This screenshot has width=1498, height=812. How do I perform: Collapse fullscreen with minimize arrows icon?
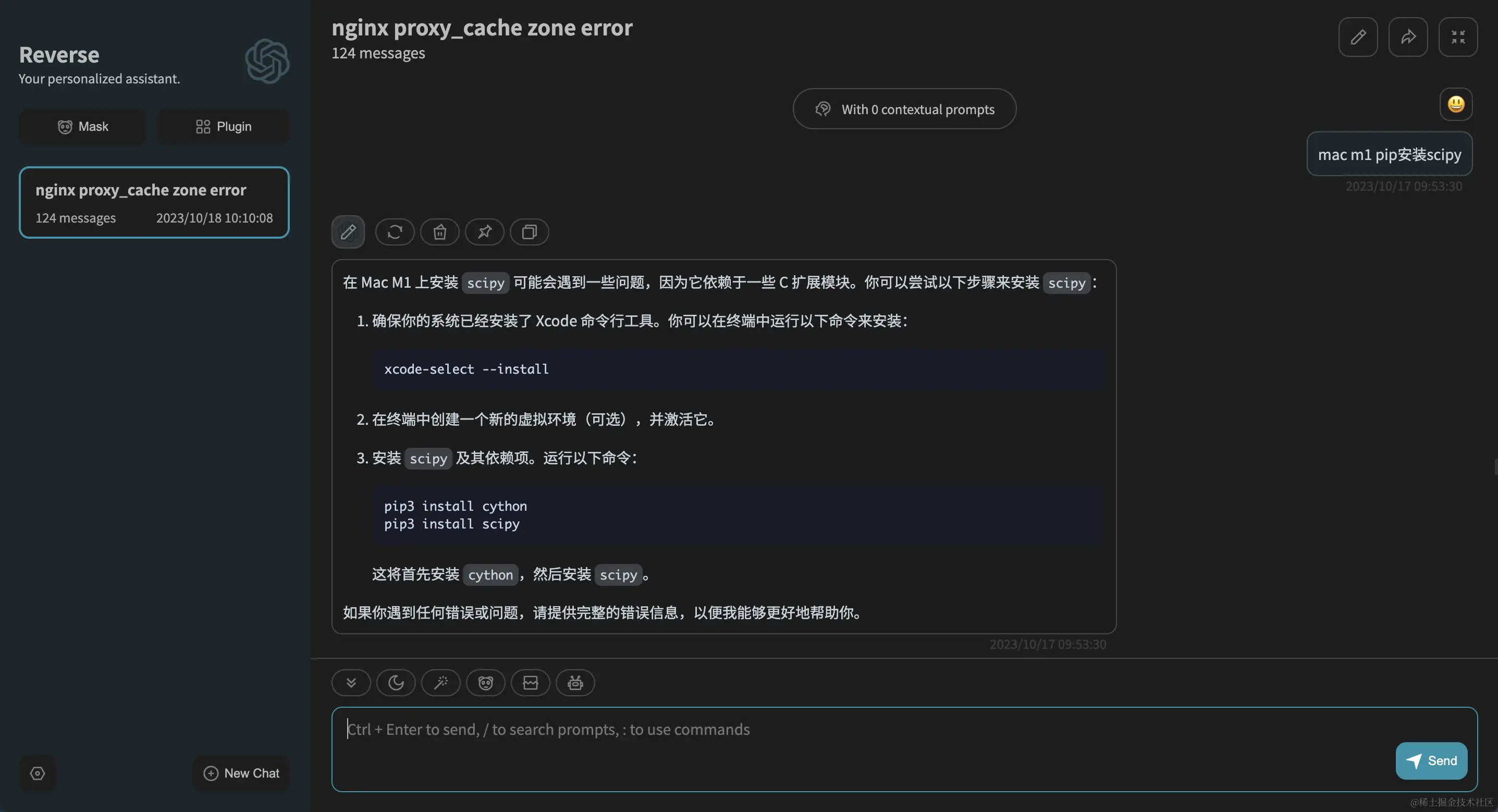1458,37
